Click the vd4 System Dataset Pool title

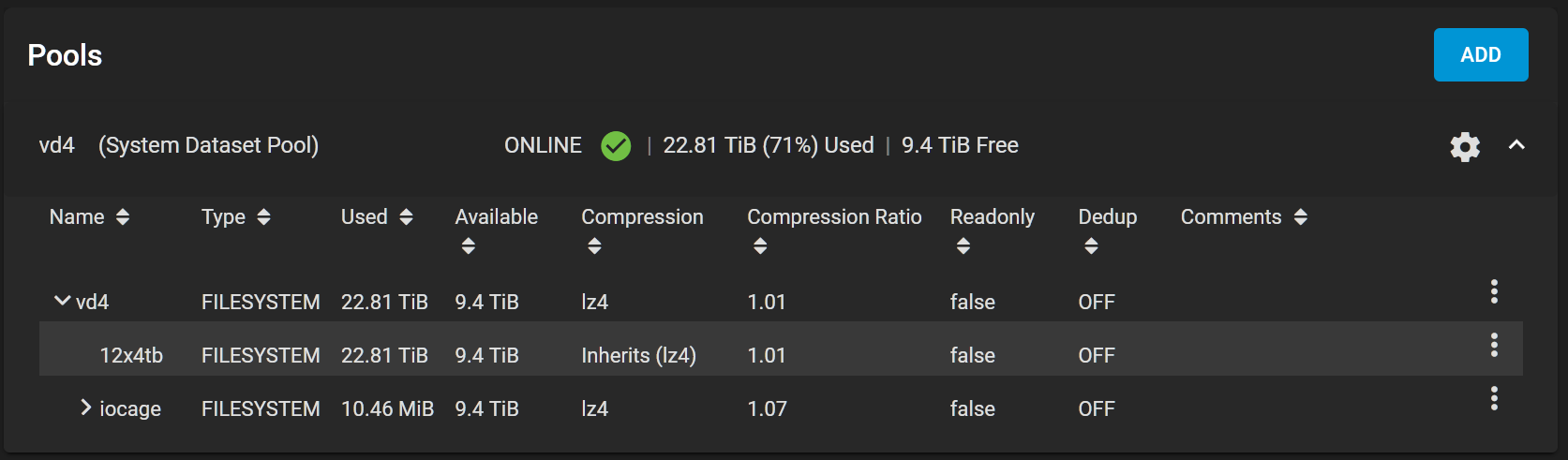(x=178, y=145)
